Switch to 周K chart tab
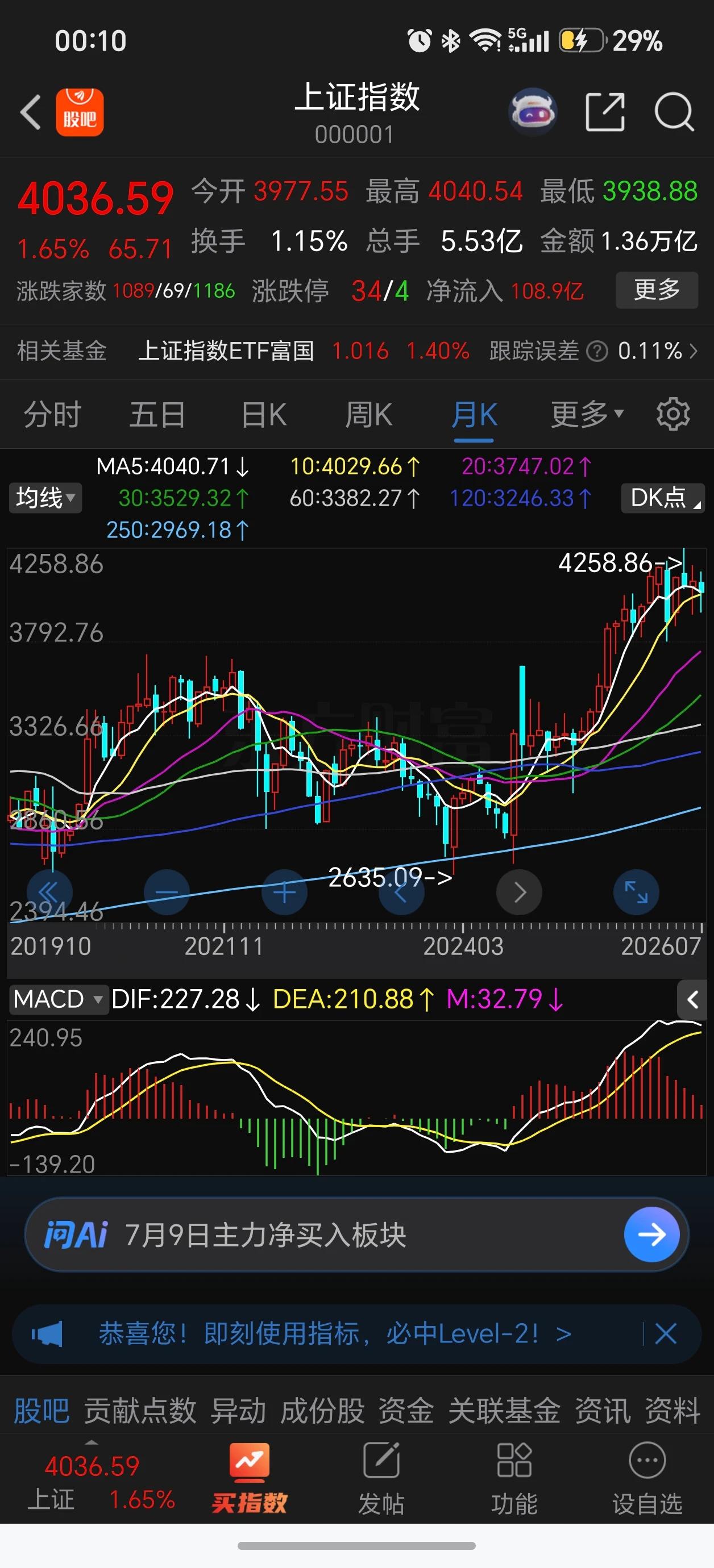714x1568 pixels. pyautogui.click(x=368, y=415)
